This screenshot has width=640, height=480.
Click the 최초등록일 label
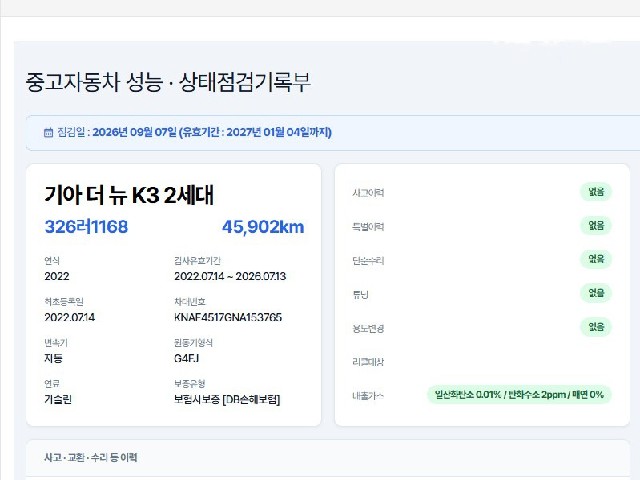(64, 302)
